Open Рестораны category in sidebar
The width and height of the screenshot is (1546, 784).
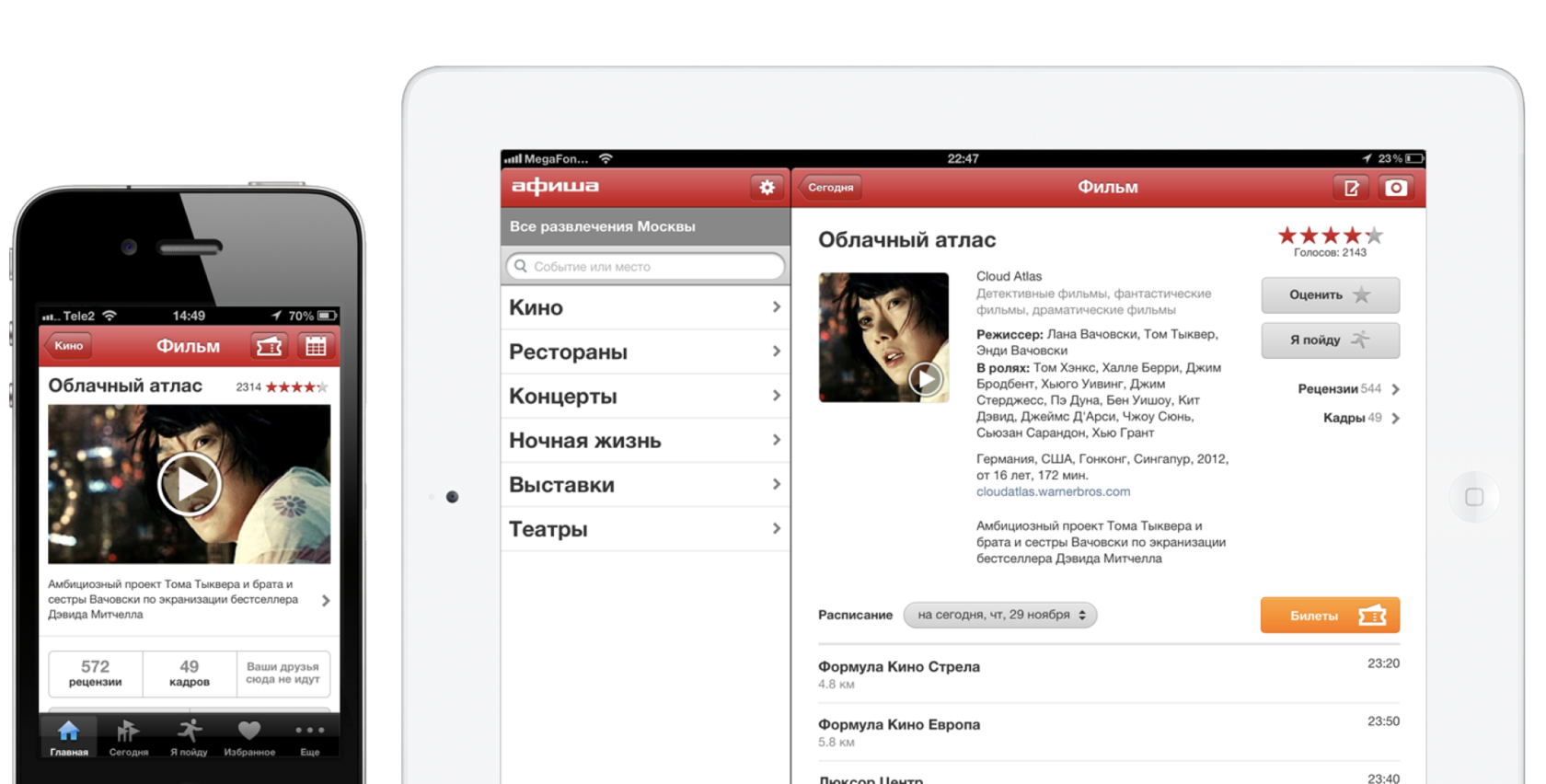click(645, 352)
